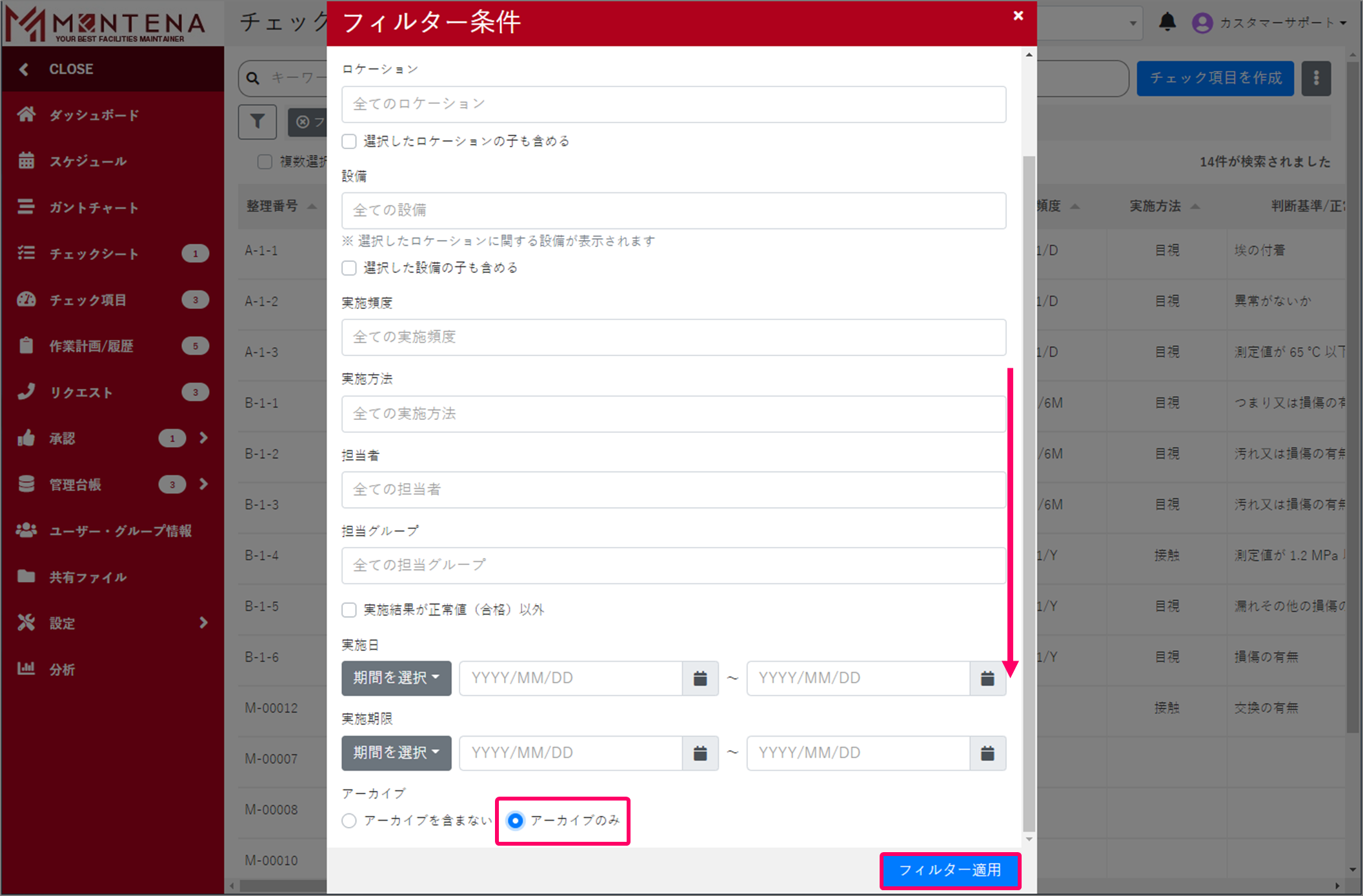This screenshot has width=1363, height=896.
Task: Open calendar picker for 実施期限 end date
Action: pyautogui.click(x=987, y=753)
